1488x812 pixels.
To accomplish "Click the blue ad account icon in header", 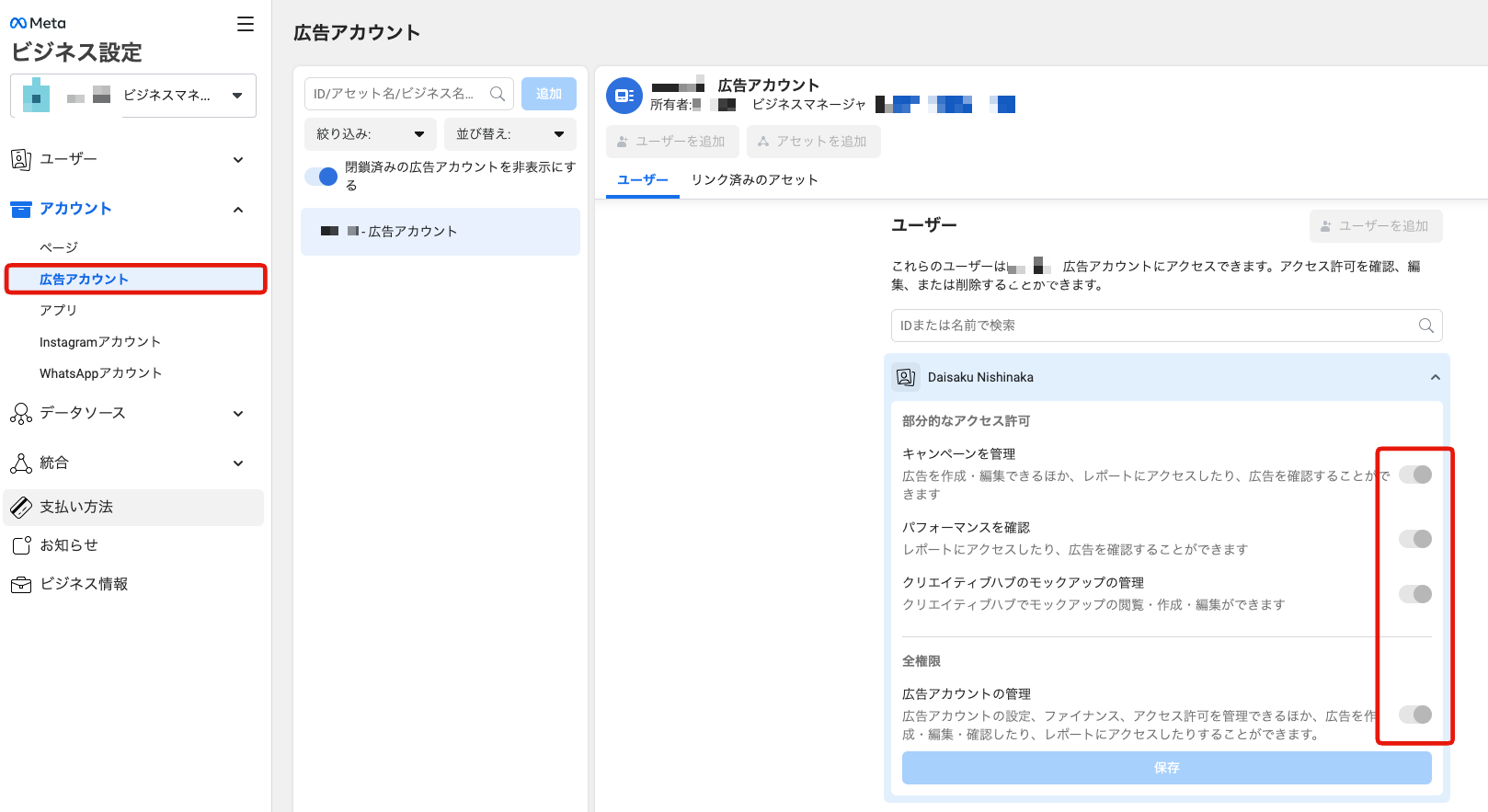I will 624,96.
